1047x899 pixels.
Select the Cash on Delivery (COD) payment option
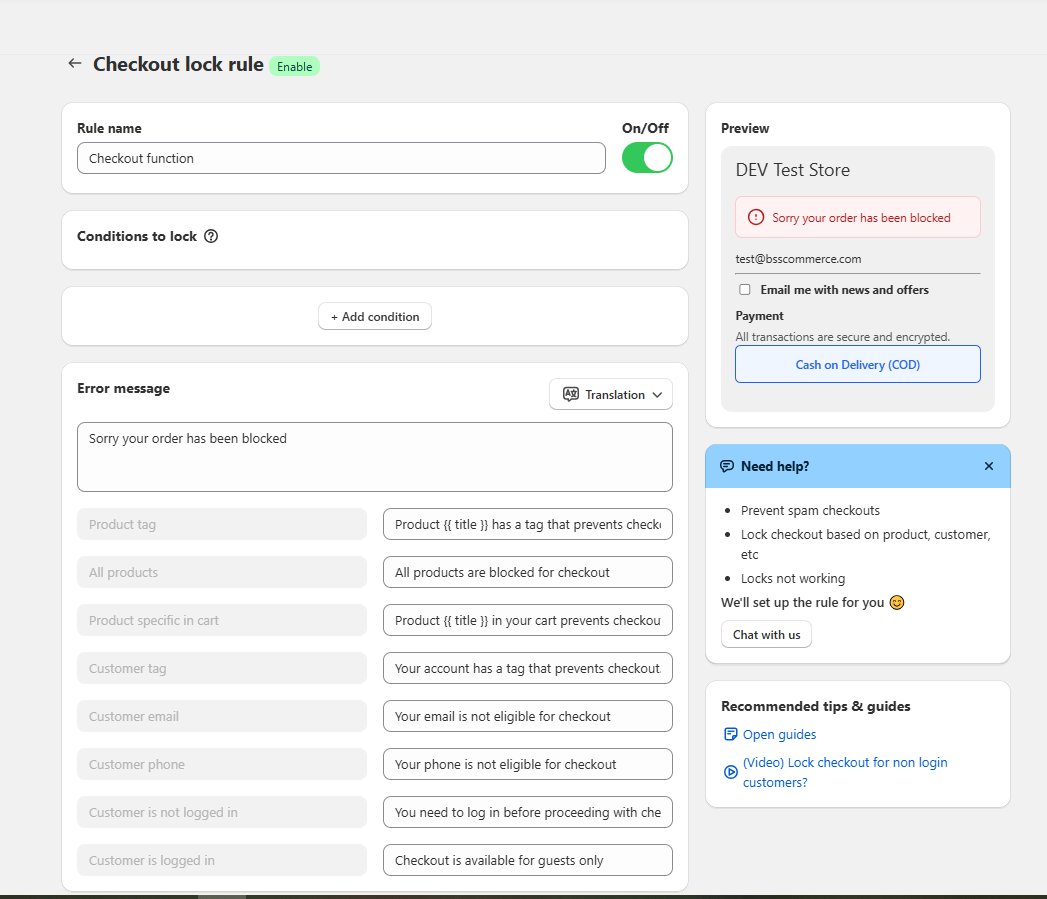tap(857, 364)
